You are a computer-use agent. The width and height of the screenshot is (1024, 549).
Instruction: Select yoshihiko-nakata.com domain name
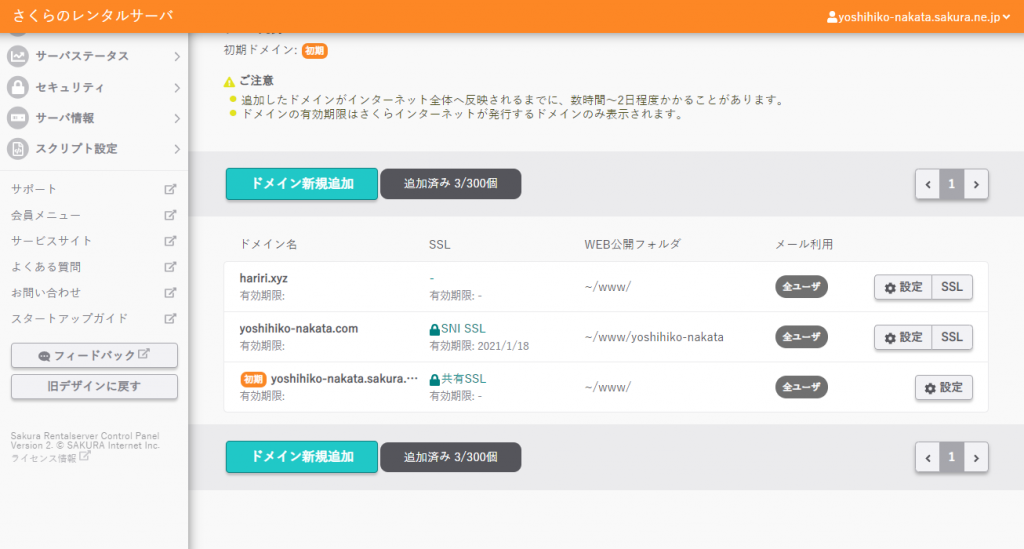298,328
